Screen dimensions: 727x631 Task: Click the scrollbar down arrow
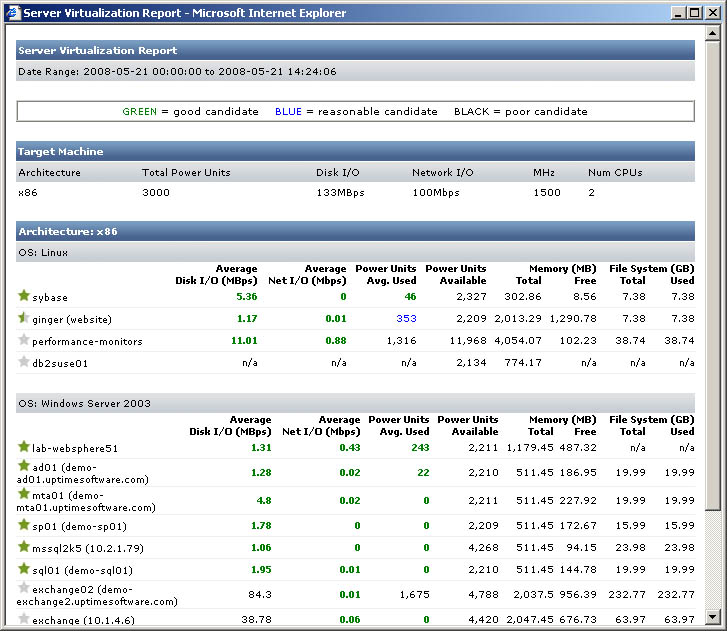(x=712, y=617)
